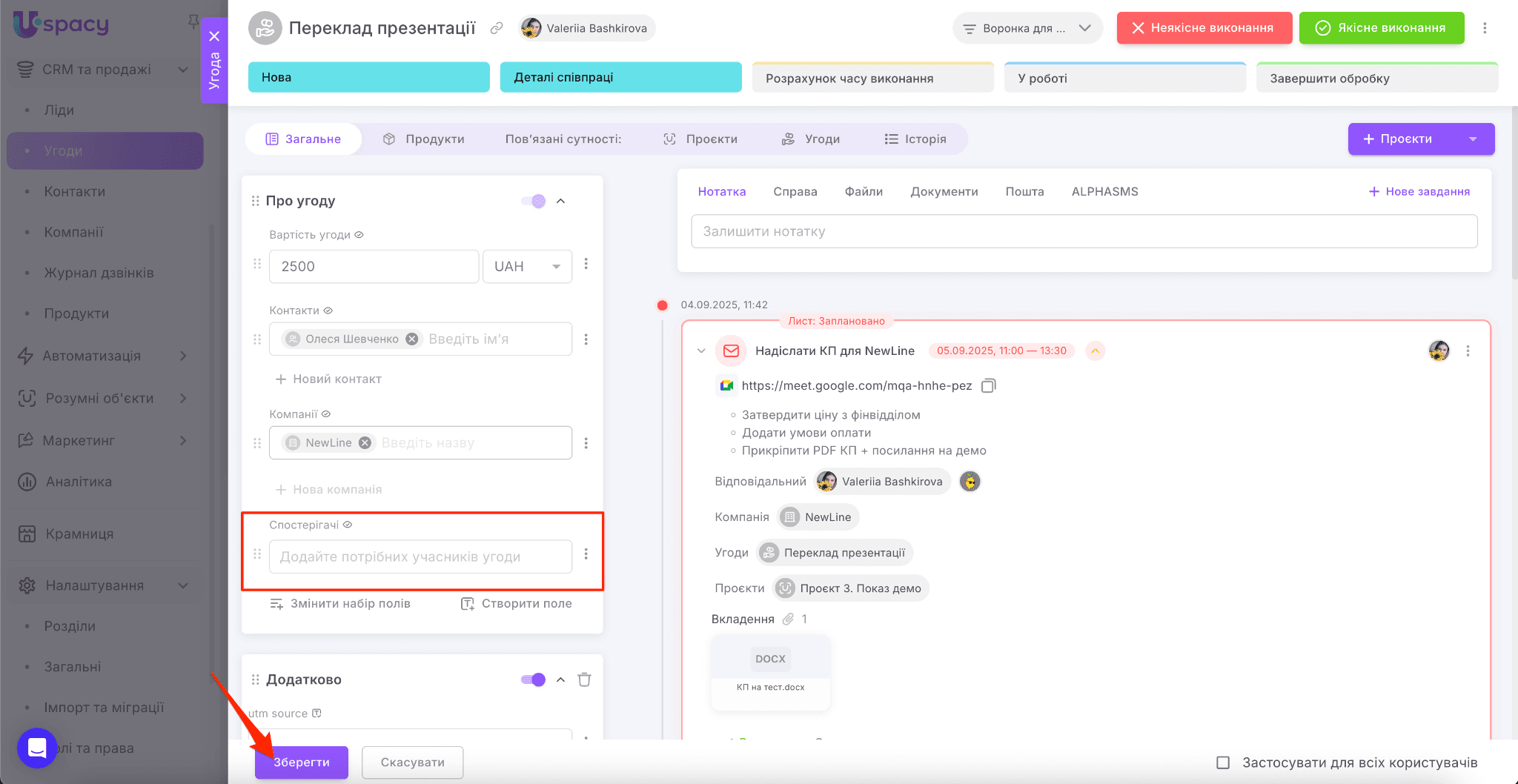Screen dimensions: 1518x784
Task: Check Застосувати для всіх користувачів checkbox
Action: (x=1223, y=763)
